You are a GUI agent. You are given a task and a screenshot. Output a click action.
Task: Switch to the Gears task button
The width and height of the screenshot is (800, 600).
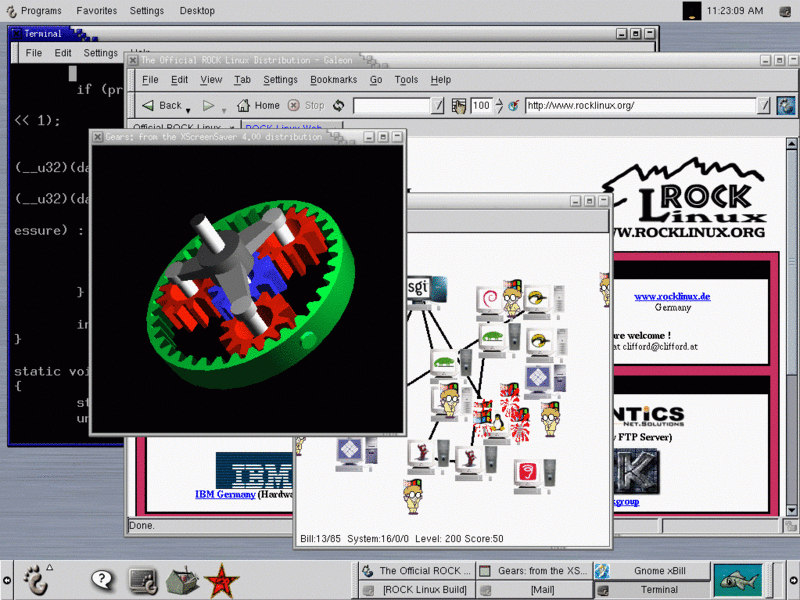tap(535, 571)
